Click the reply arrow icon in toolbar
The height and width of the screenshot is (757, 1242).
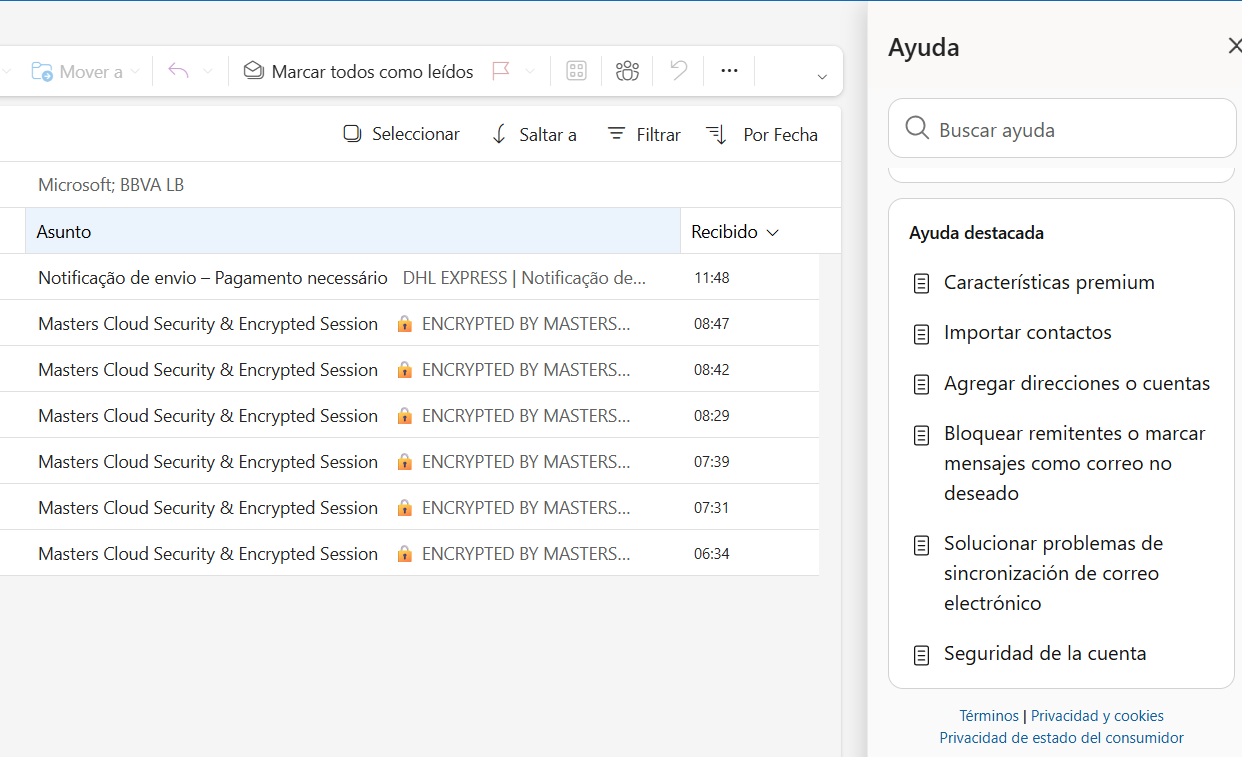click(179, 71)
